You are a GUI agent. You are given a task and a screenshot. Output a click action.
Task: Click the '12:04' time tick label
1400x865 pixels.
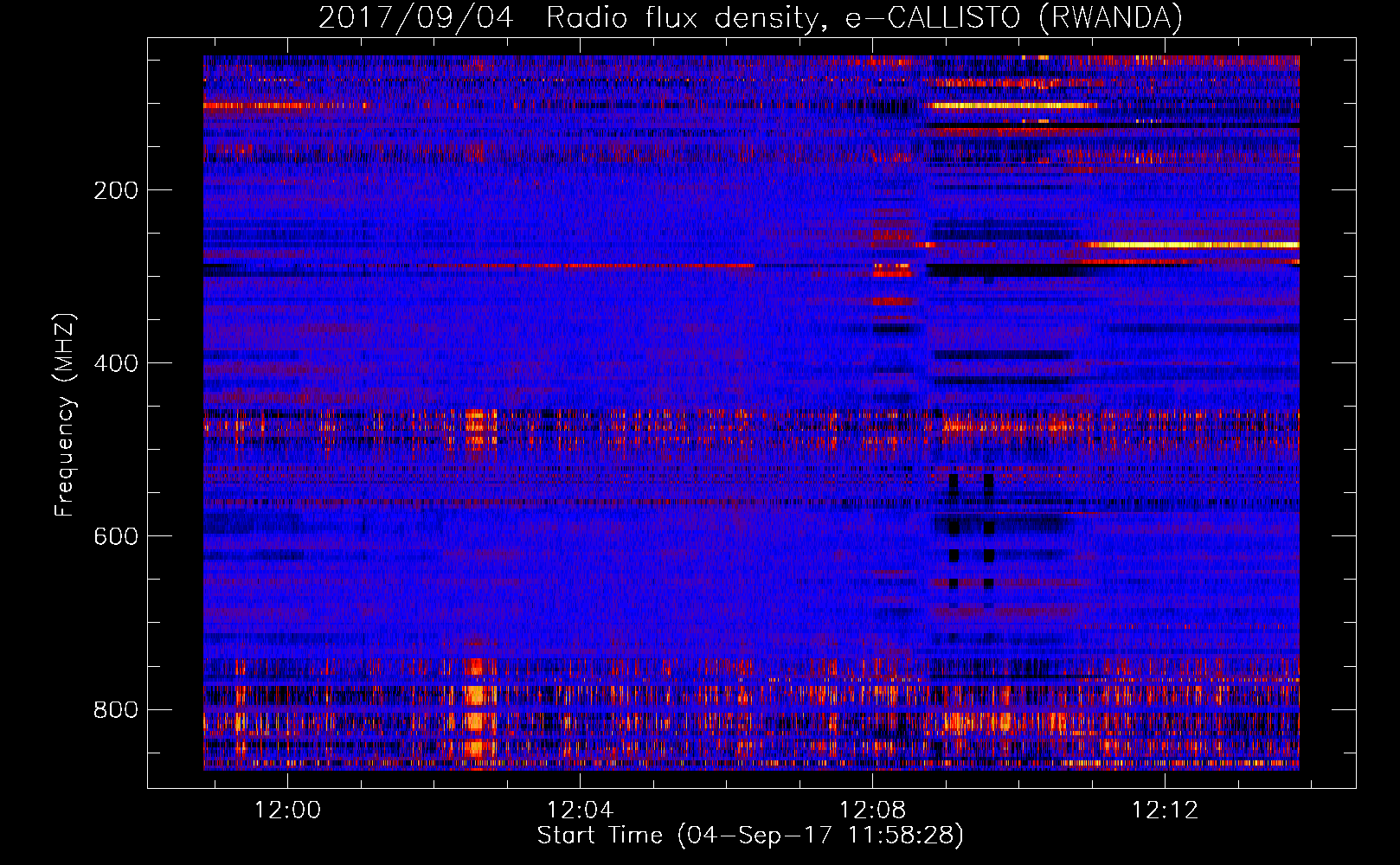click(x=580, y=810)
